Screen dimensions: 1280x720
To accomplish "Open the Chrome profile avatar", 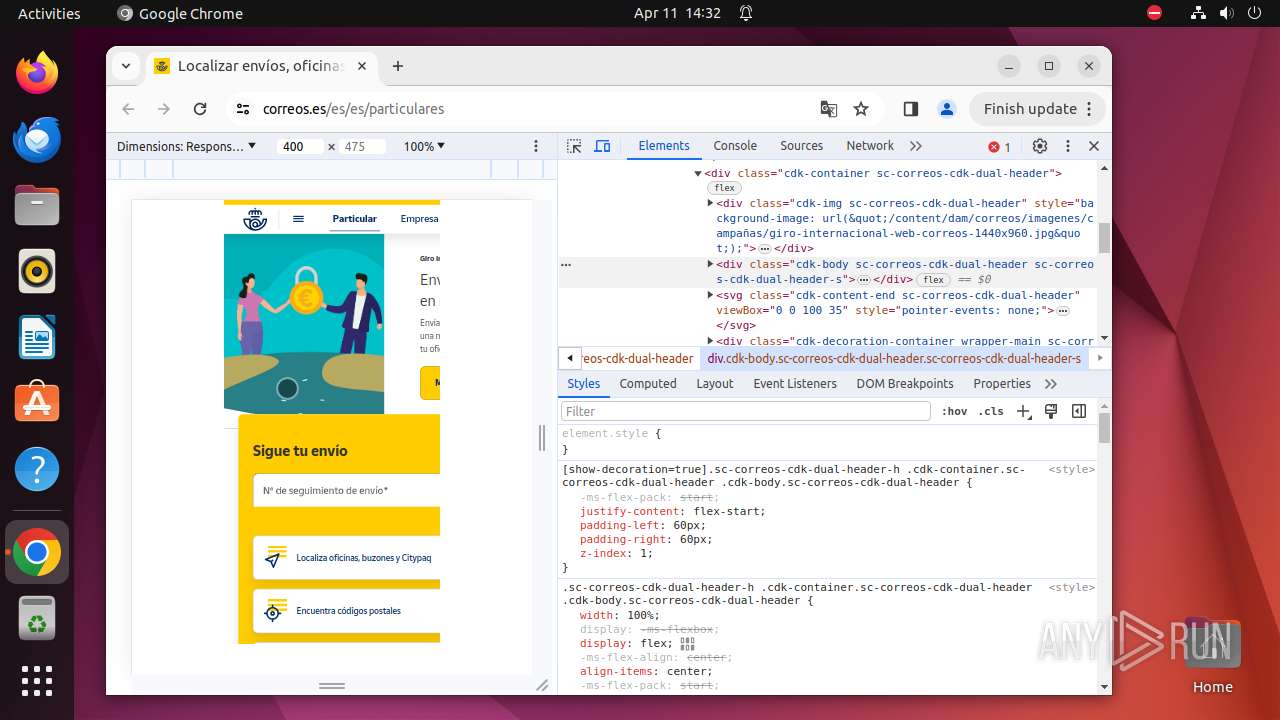I will click(x=947, y=109).
